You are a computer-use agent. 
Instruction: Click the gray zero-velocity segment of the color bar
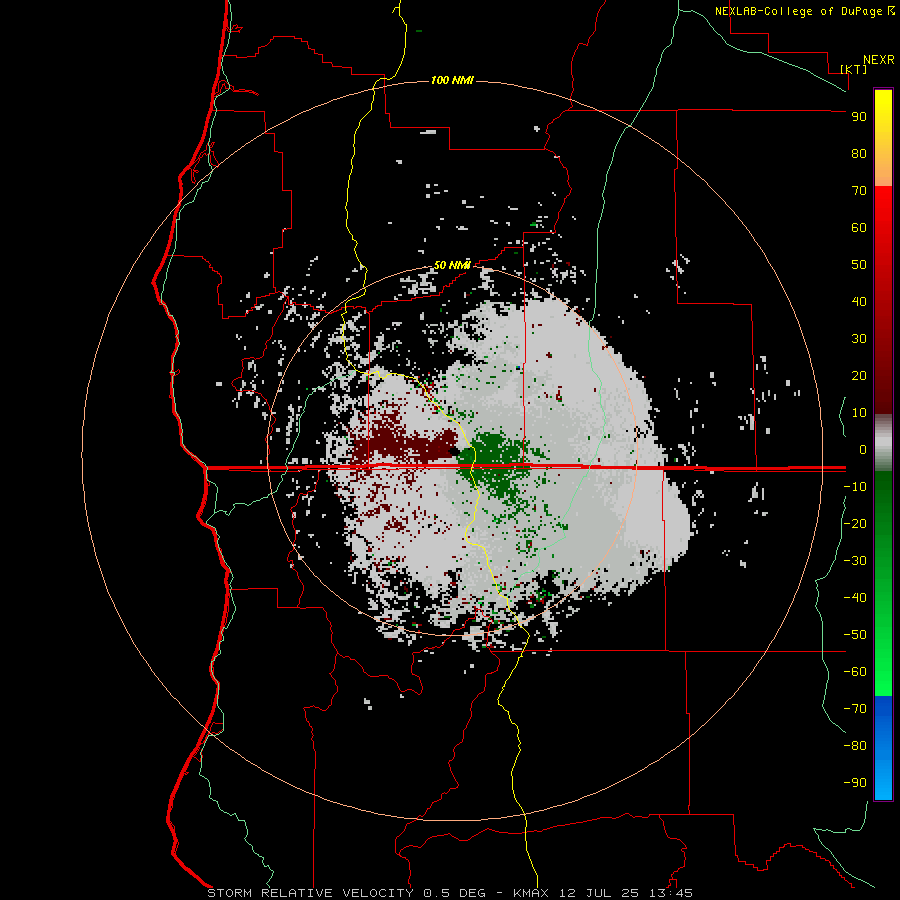[883, 443]
